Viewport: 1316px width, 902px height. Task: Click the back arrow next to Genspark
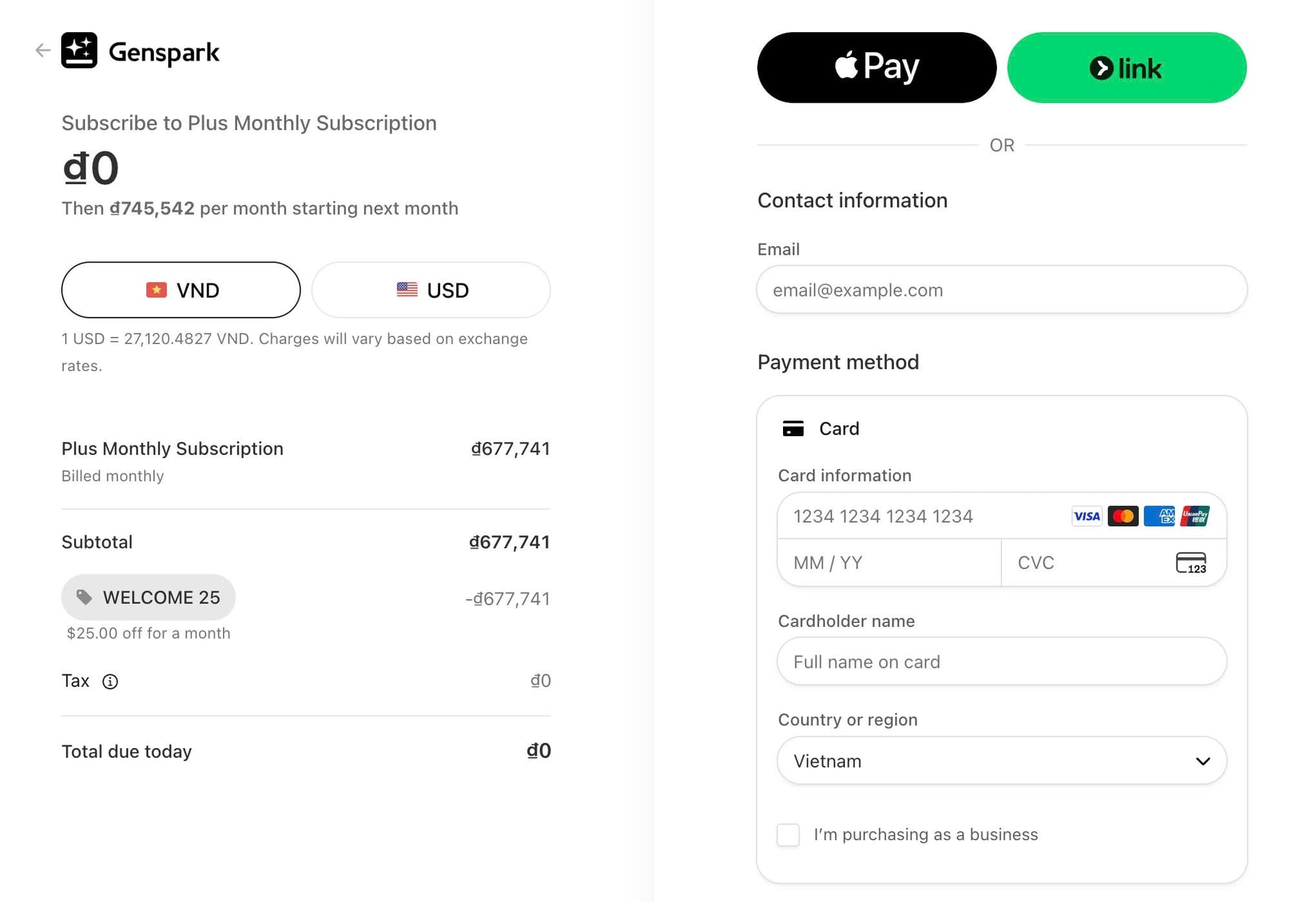point(43,50)
